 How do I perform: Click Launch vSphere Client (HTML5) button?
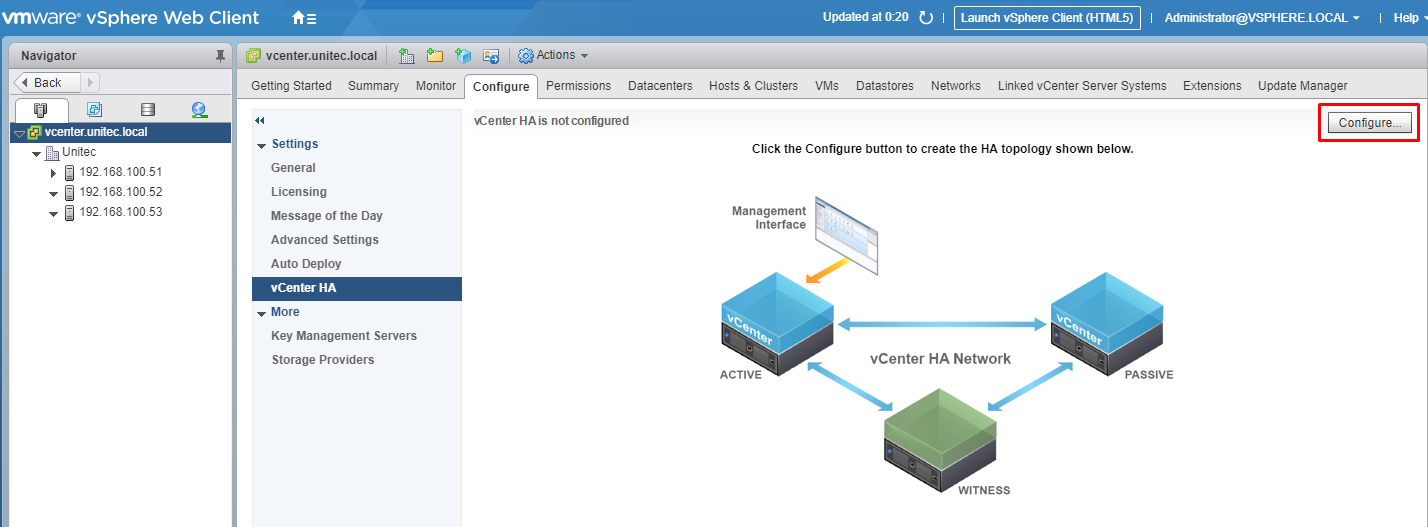tap(1047, 18)
